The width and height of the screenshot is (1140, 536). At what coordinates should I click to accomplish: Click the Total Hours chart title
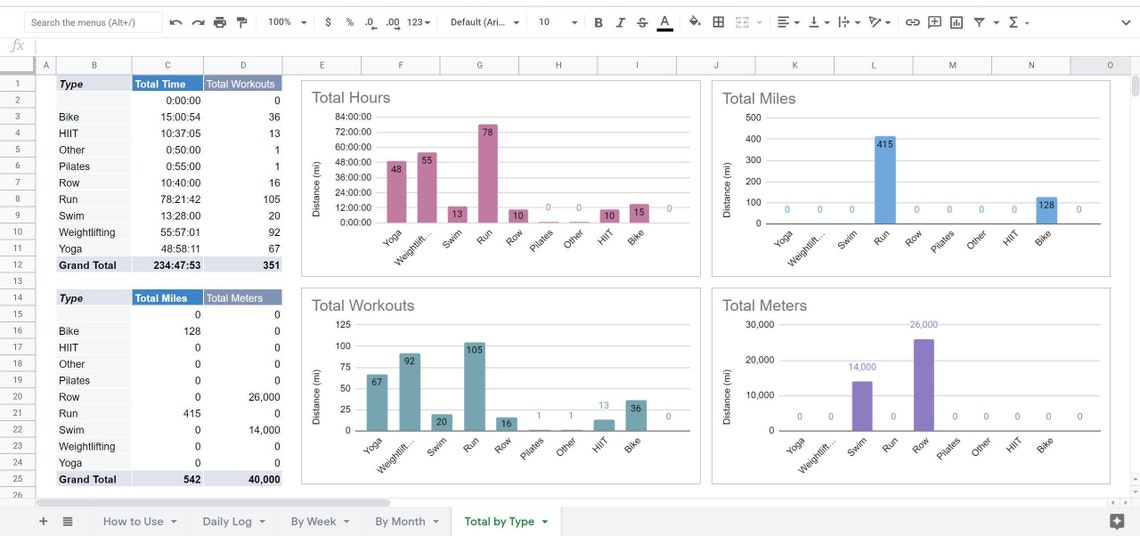[x=350, y=97]
